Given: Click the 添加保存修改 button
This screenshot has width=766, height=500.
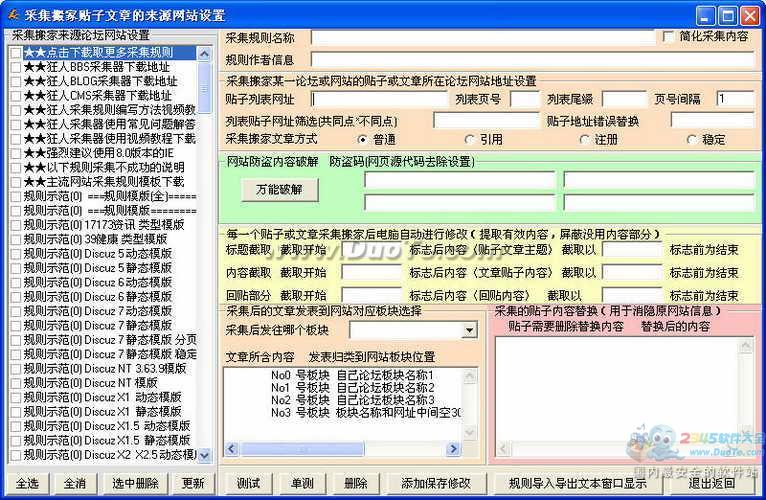Looking at the screenshot, I should [435, 483].
